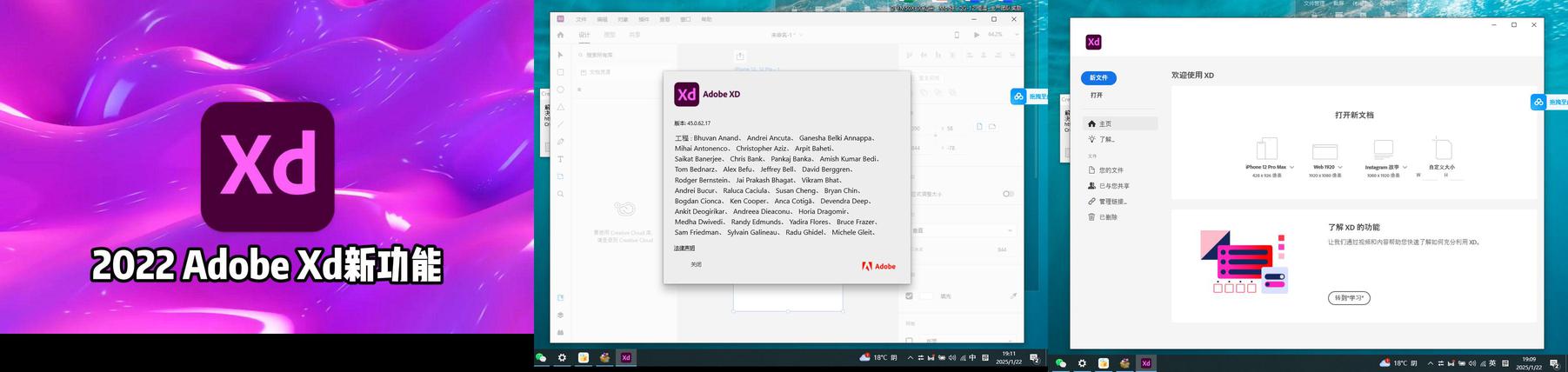1568x372 pixels.
Task: Open the 文件 menu in XD
Action: [x=582, y=19]
